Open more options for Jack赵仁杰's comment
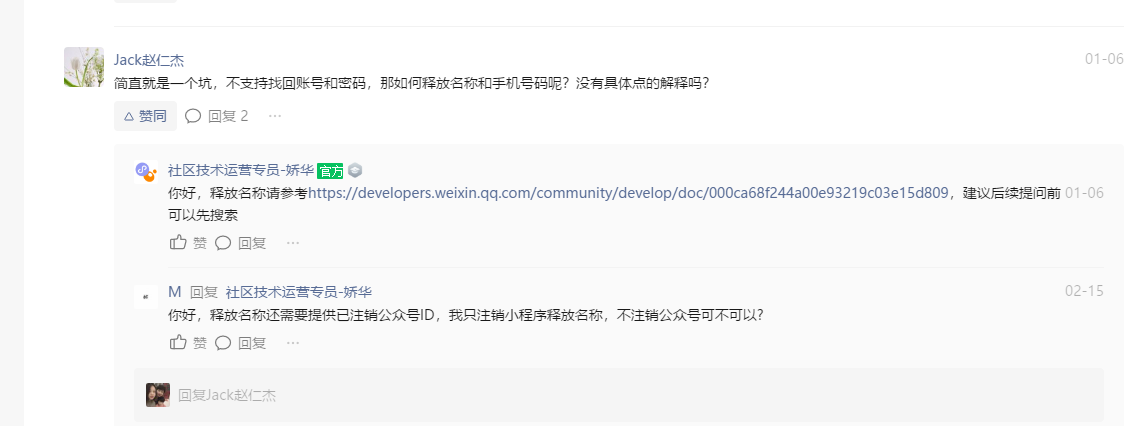Screen dimensions: 1148x426 point(275,116)
